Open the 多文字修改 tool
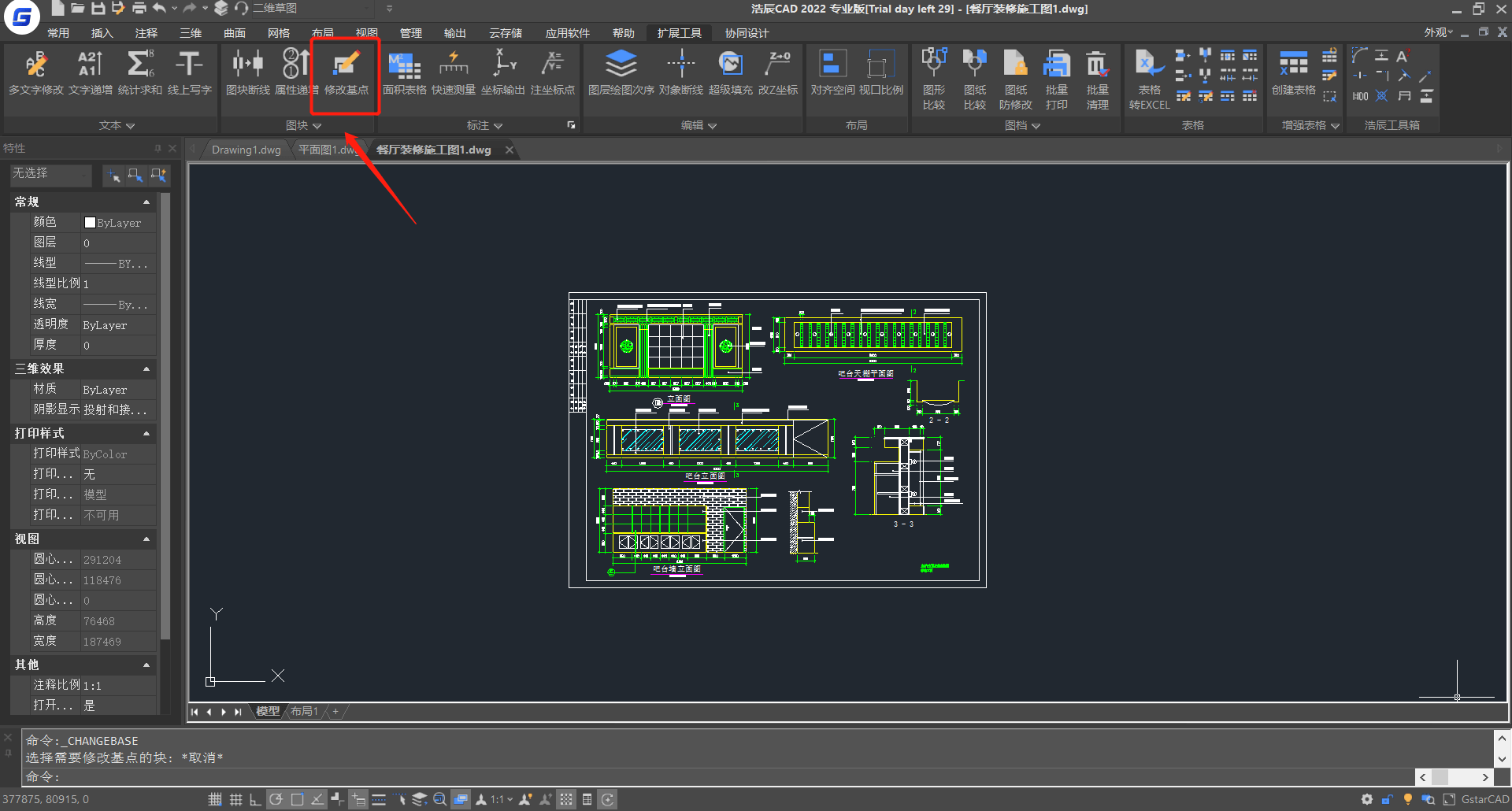Screen dimensions: 1512x811 coord(36,72)
